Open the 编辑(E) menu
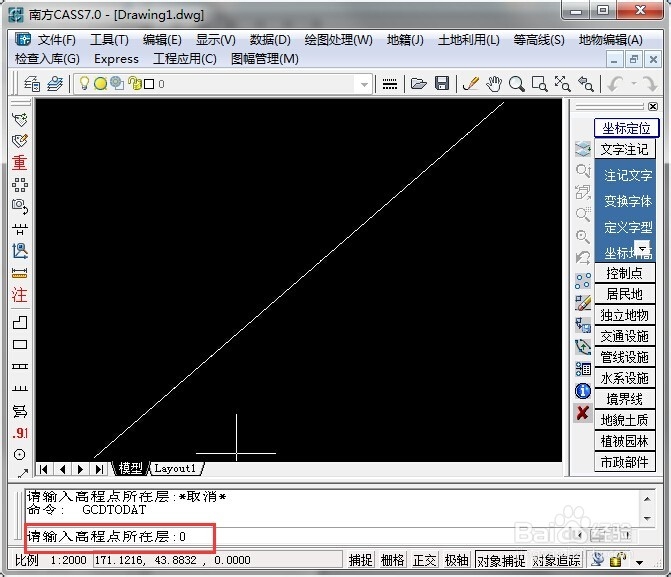Viewport: 671px width, 577px height. click(x=162, y=40)
